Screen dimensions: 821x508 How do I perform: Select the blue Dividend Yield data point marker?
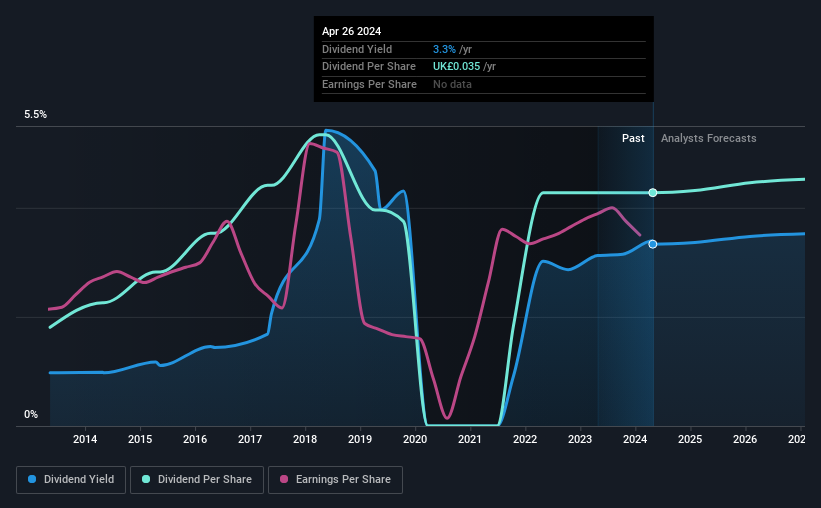pos(653,244)
